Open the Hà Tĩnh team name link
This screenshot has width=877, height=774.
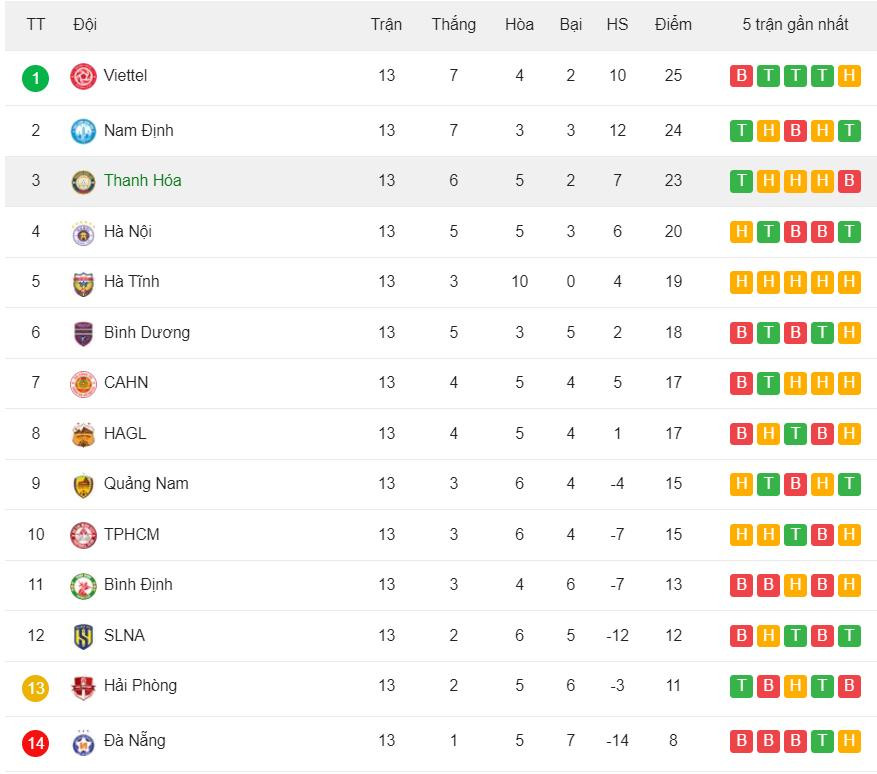click(131, 282)
